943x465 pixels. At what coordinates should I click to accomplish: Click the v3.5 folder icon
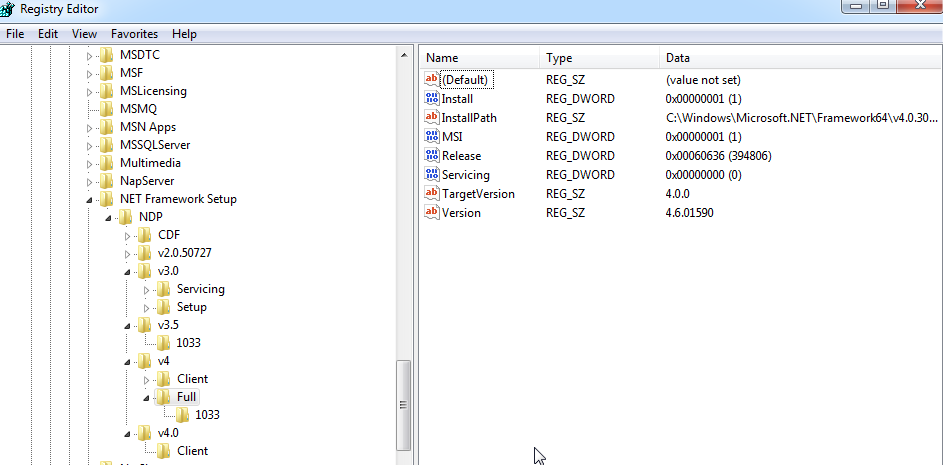(x=144, y=325)
